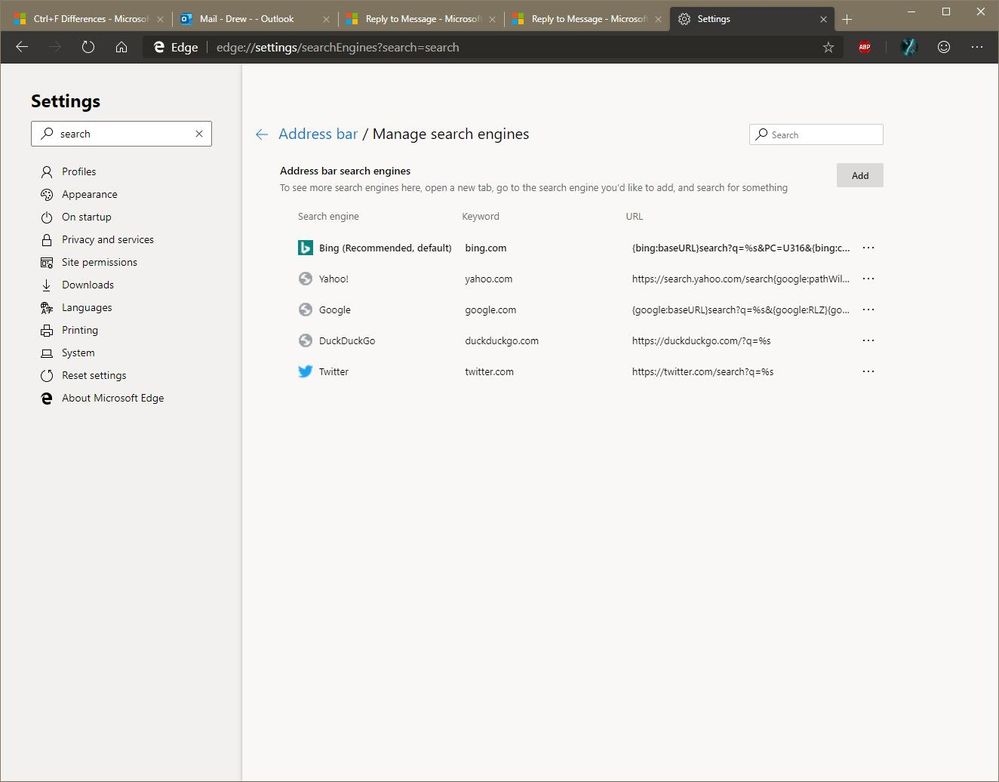Close the Settings tab
The height and width of the screenshot is (782, 999).
point(823,19)
